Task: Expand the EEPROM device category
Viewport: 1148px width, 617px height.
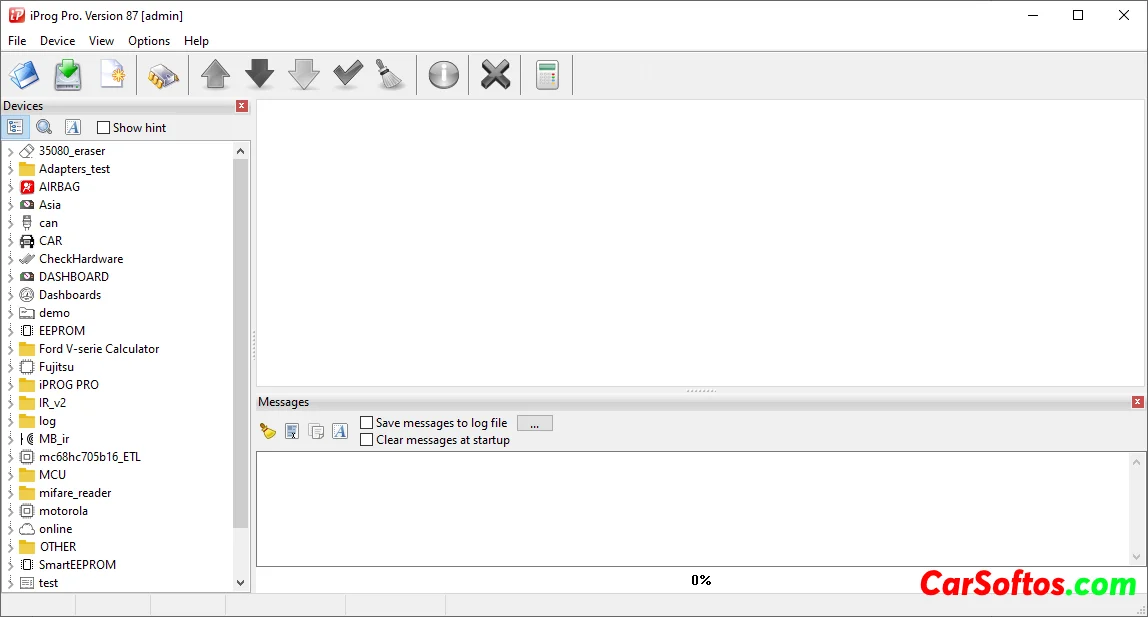Action: 10,331
